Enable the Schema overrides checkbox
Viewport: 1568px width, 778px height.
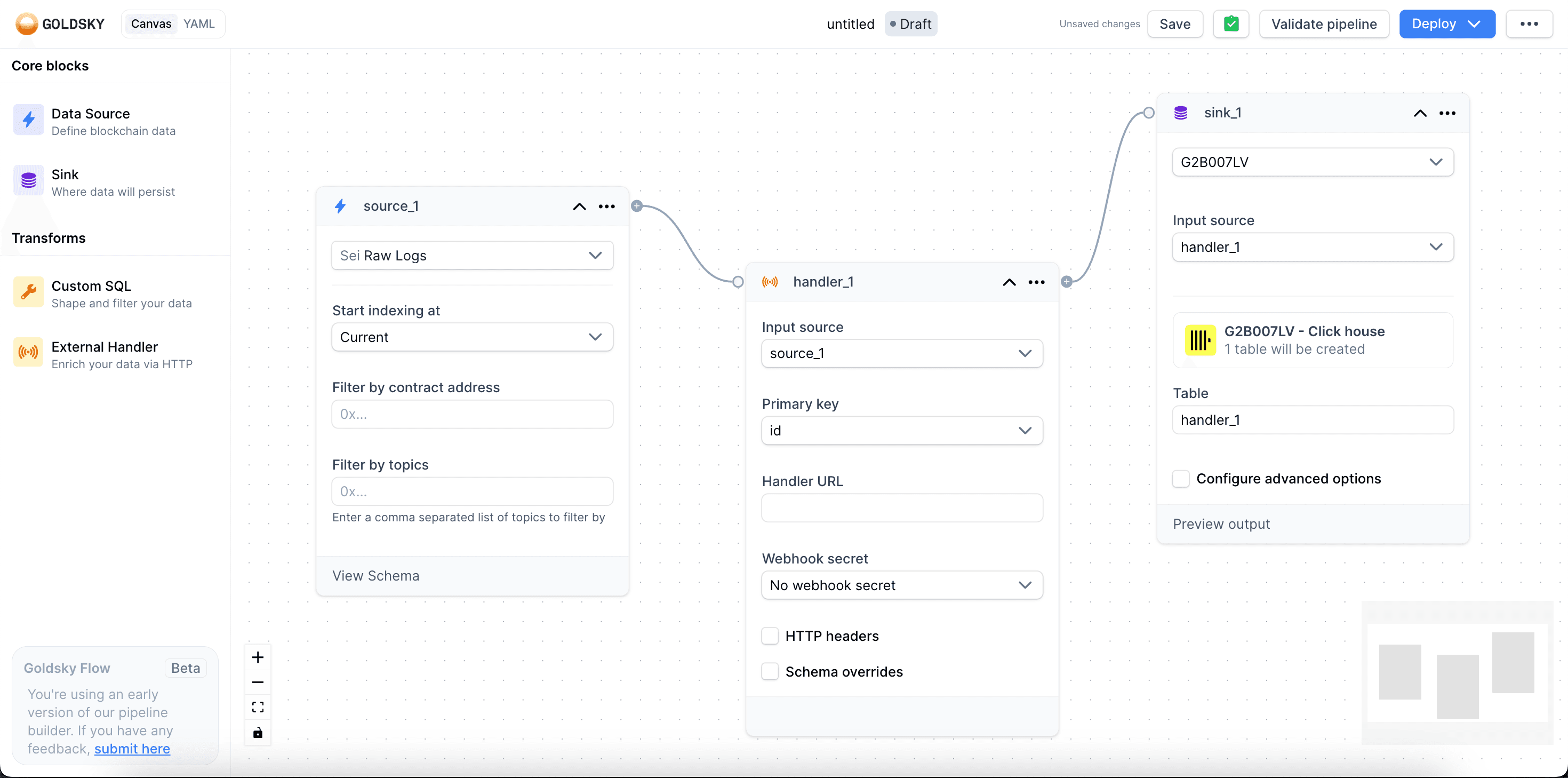770,671
